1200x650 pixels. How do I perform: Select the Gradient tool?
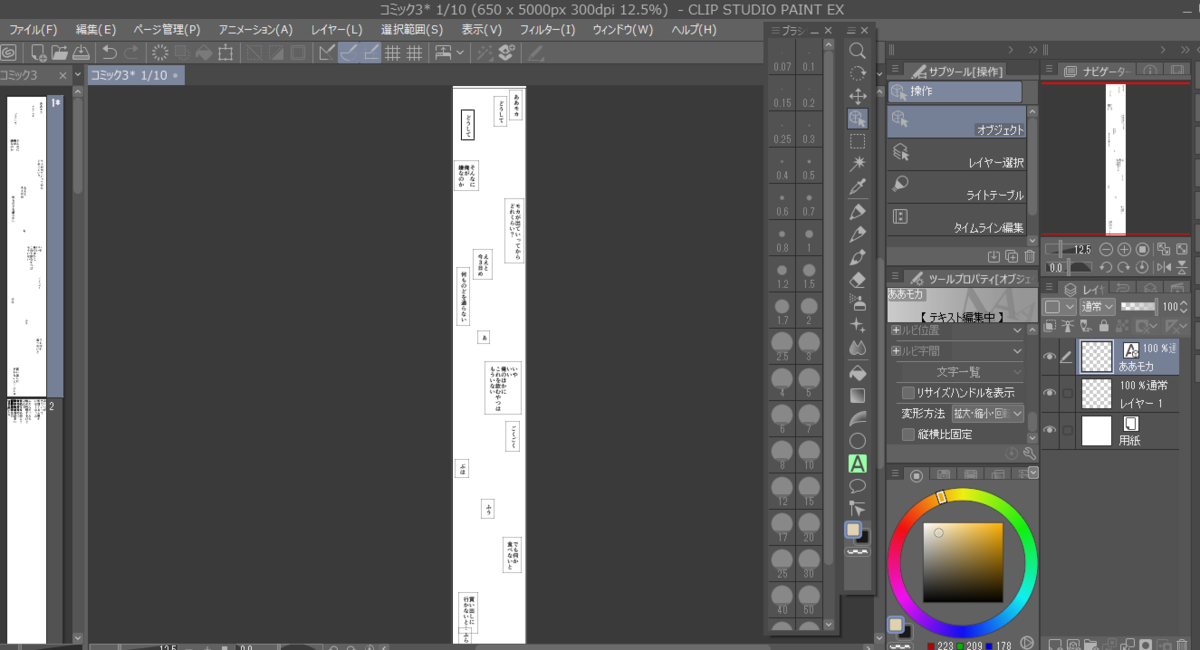point(857,395)
